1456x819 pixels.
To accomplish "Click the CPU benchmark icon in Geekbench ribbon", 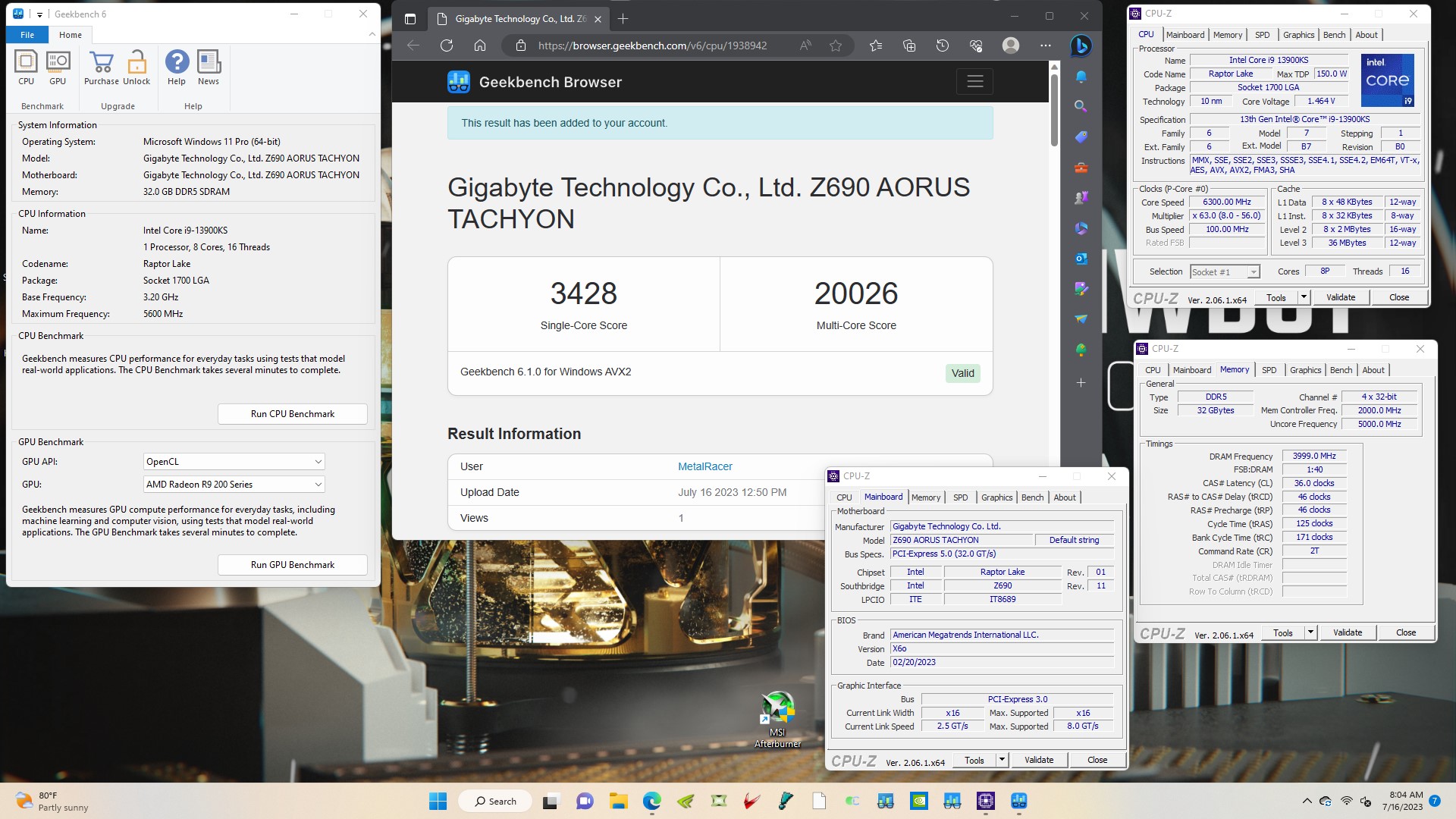I will click(26, 67).
